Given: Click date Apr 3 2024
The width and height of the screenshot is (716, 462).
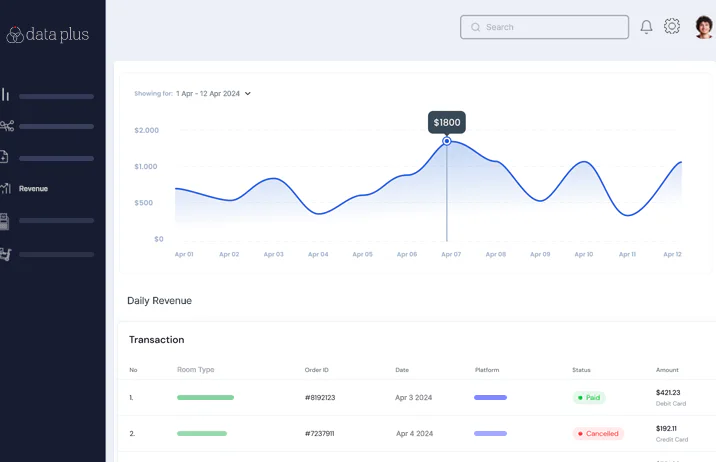Looking at the screenshot, I should (x=413, y=398).
